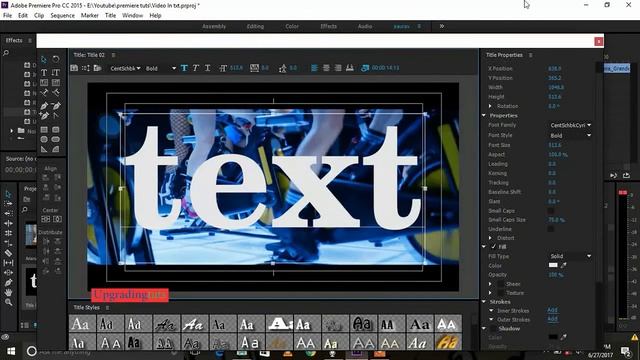Open the CentSchbk font family toolbar dropdown

coord(125,69)
